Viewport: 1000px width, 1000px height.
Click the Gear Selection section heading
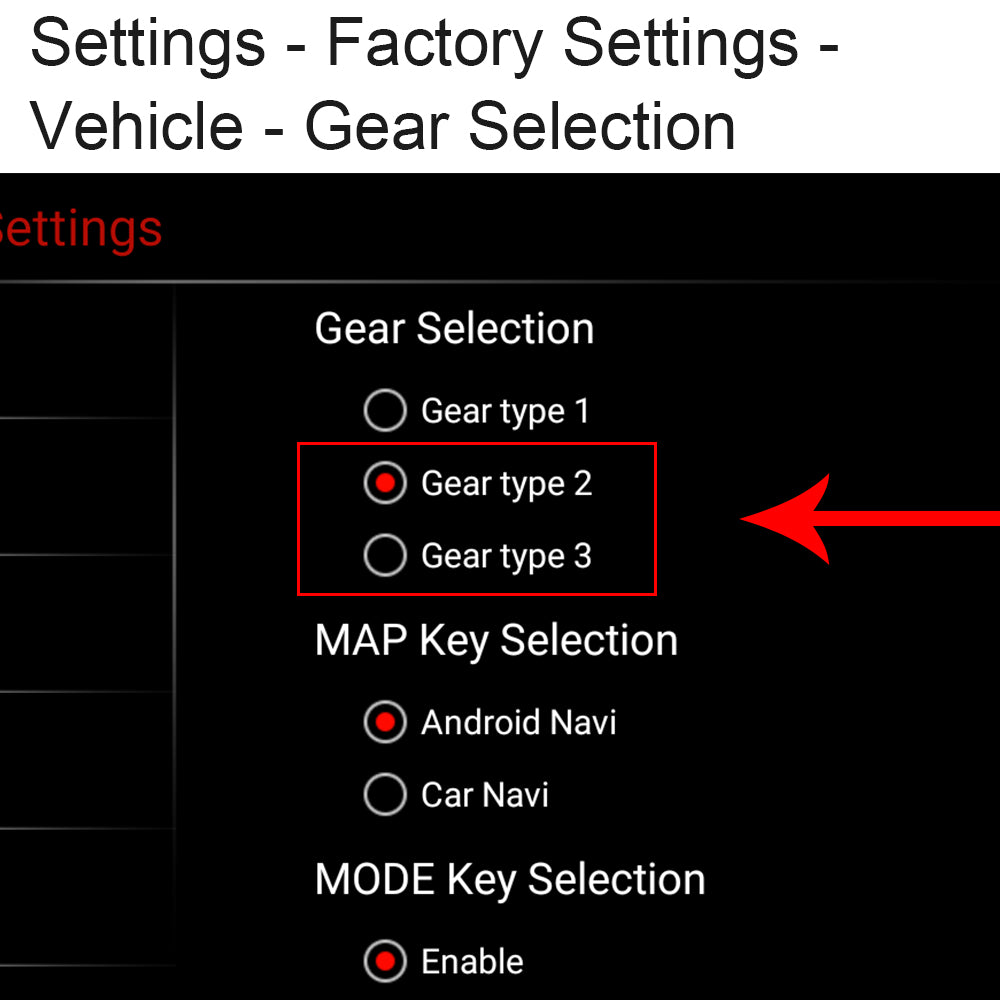[x=454, y=329]
